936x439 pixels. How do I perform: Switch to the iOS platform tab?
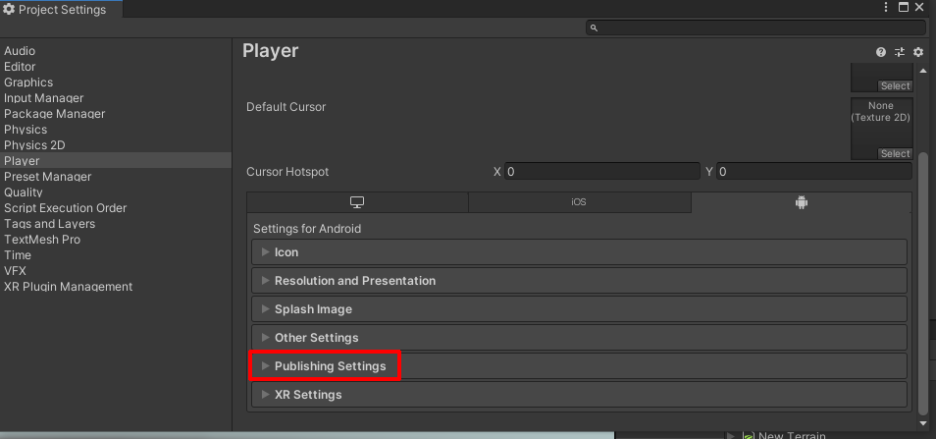(579, 202)
